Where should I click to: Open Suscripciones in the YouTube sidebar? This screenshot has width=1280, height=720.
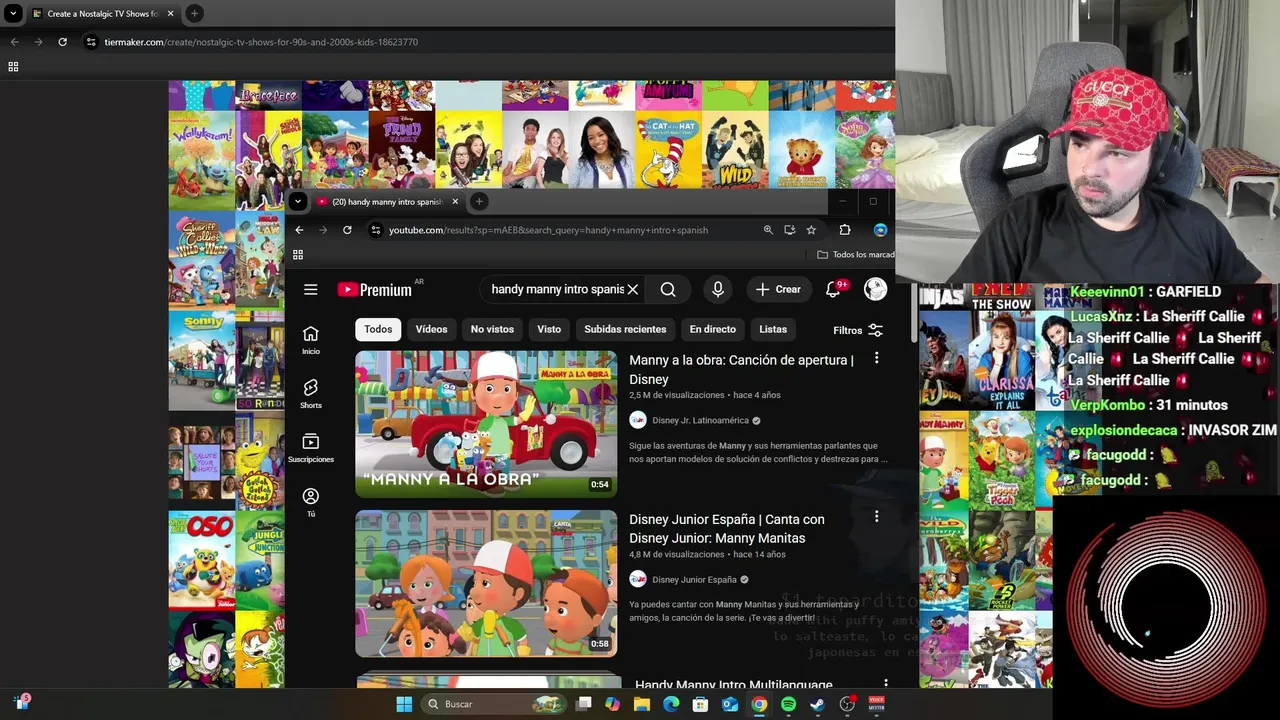coord(311,449)
